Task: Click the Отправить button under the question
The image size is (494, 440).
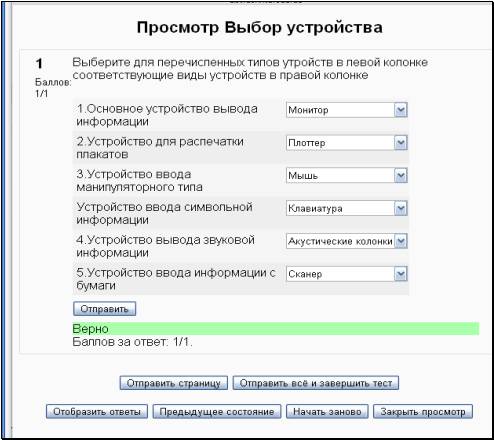Action: click(105, 309)
